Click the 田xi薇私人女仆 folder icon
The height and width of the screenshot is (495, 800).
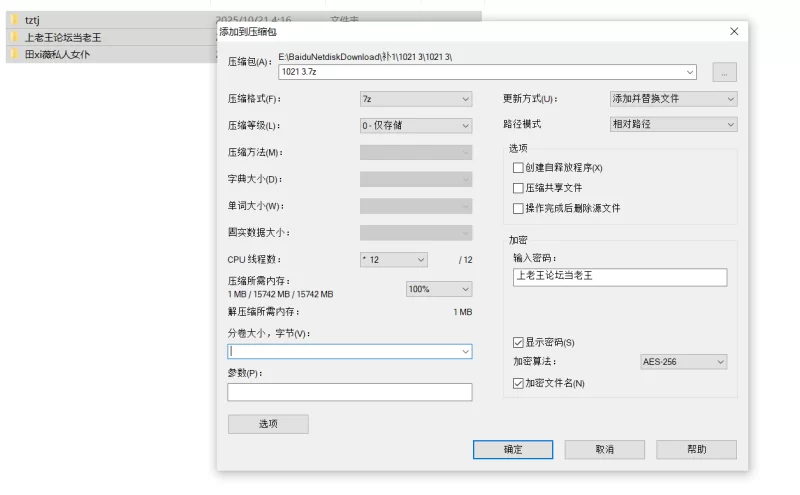tap(15, 54)
